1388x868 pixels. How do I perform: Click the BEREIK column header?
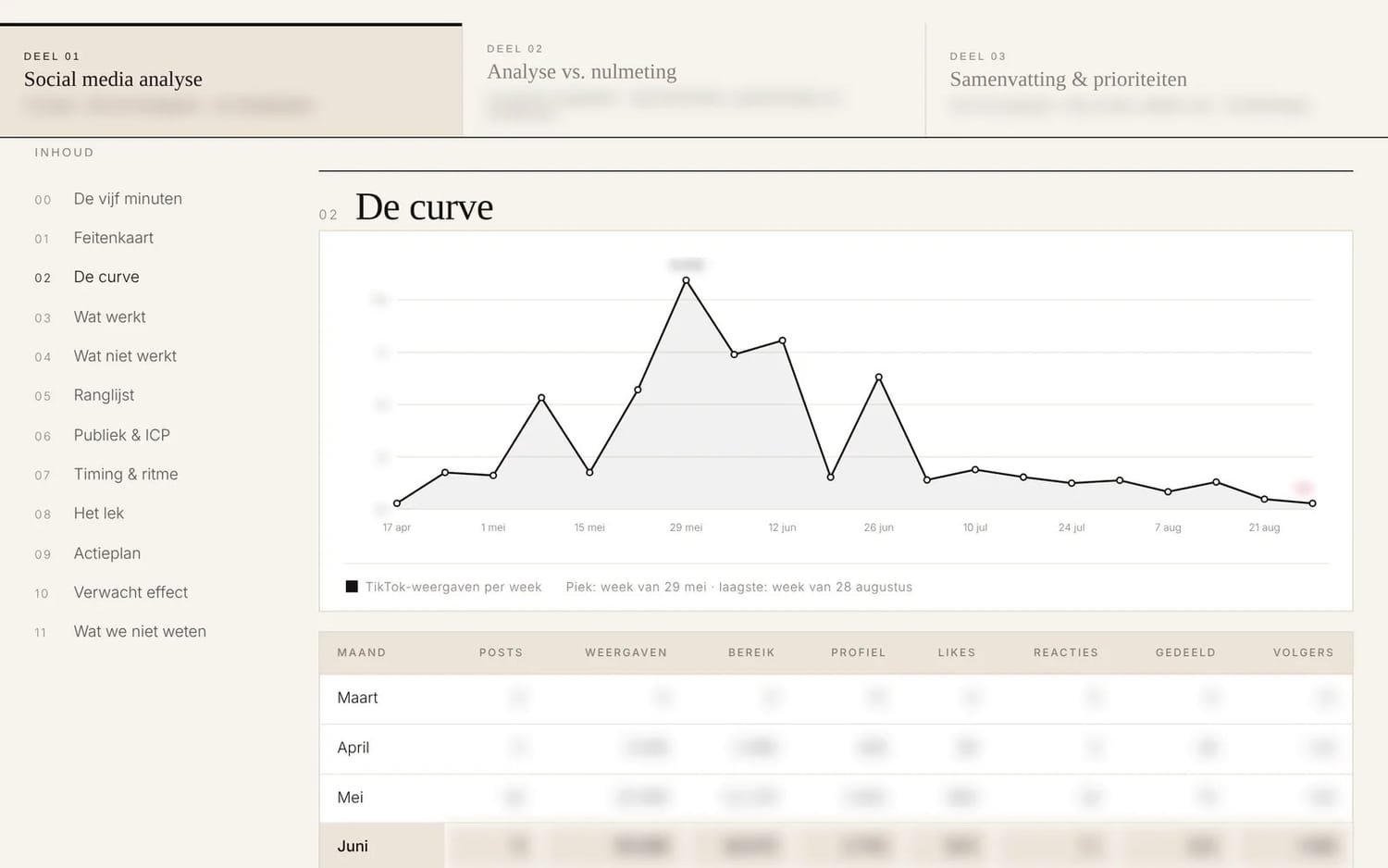(751, 652)
